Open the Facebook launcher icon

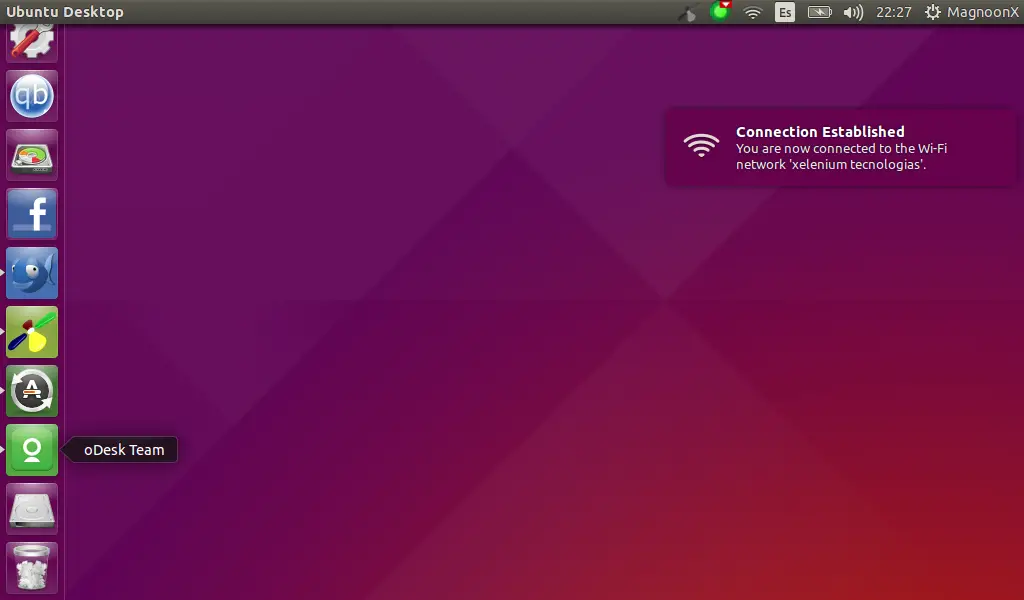point(32,213)
